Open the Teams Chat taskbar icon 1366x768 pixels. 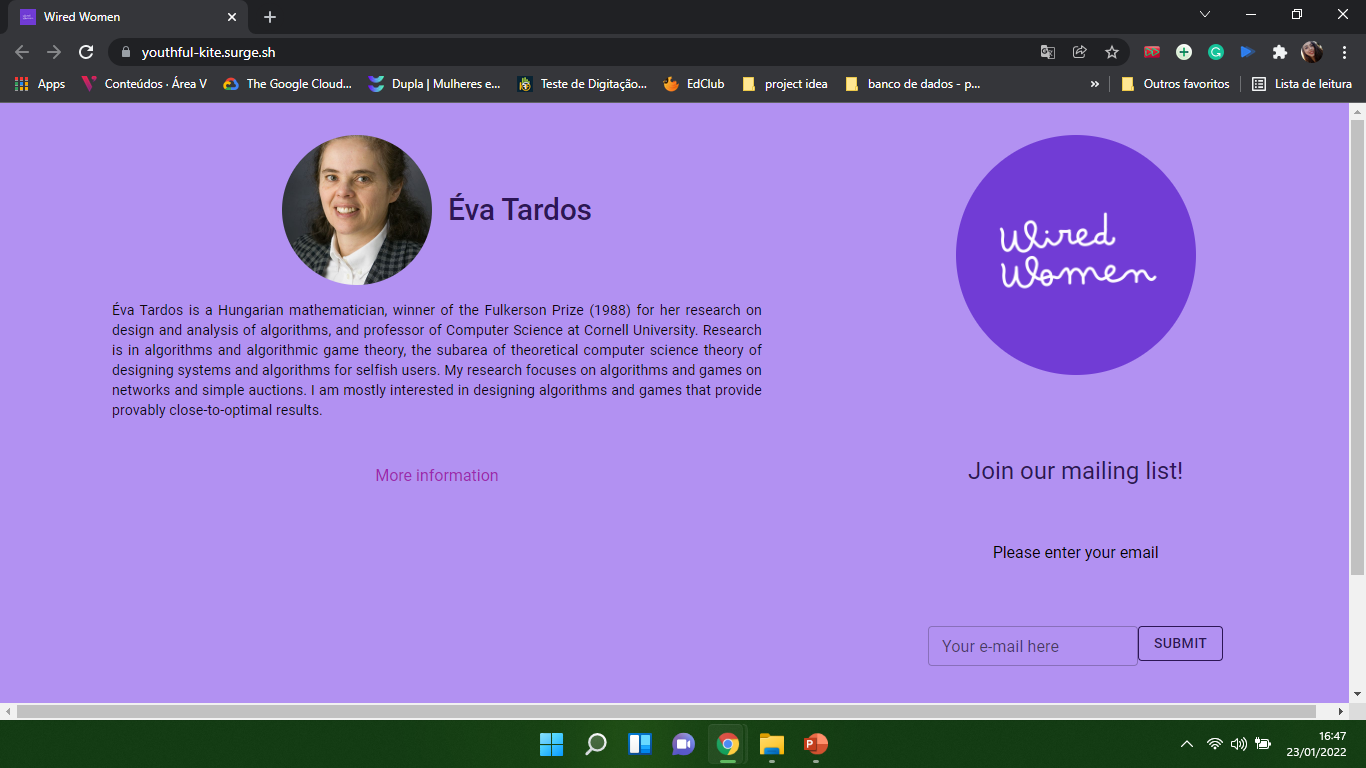[684, 744]
